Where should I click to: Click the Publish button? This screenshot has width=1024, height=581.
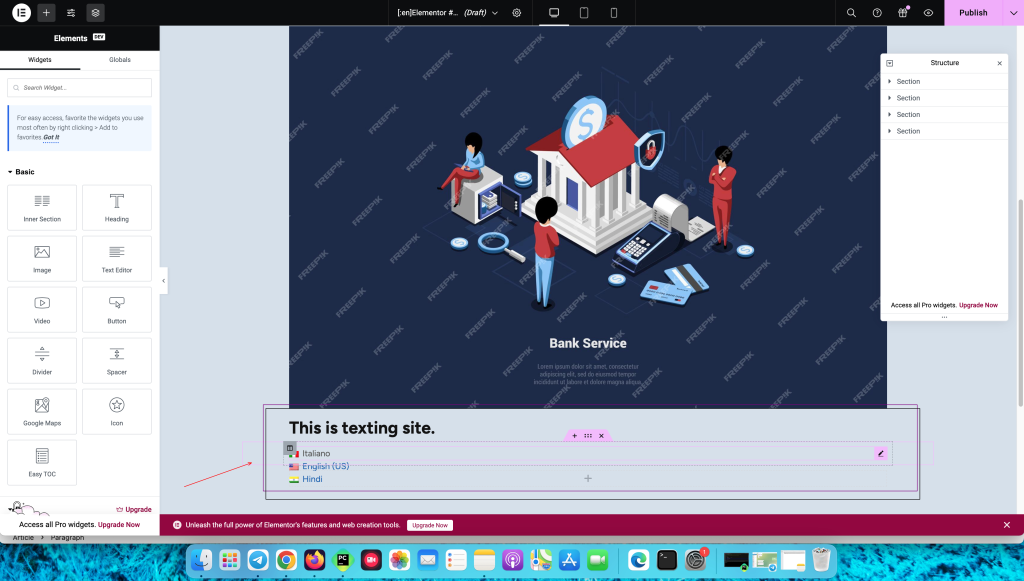click(973, 12)
